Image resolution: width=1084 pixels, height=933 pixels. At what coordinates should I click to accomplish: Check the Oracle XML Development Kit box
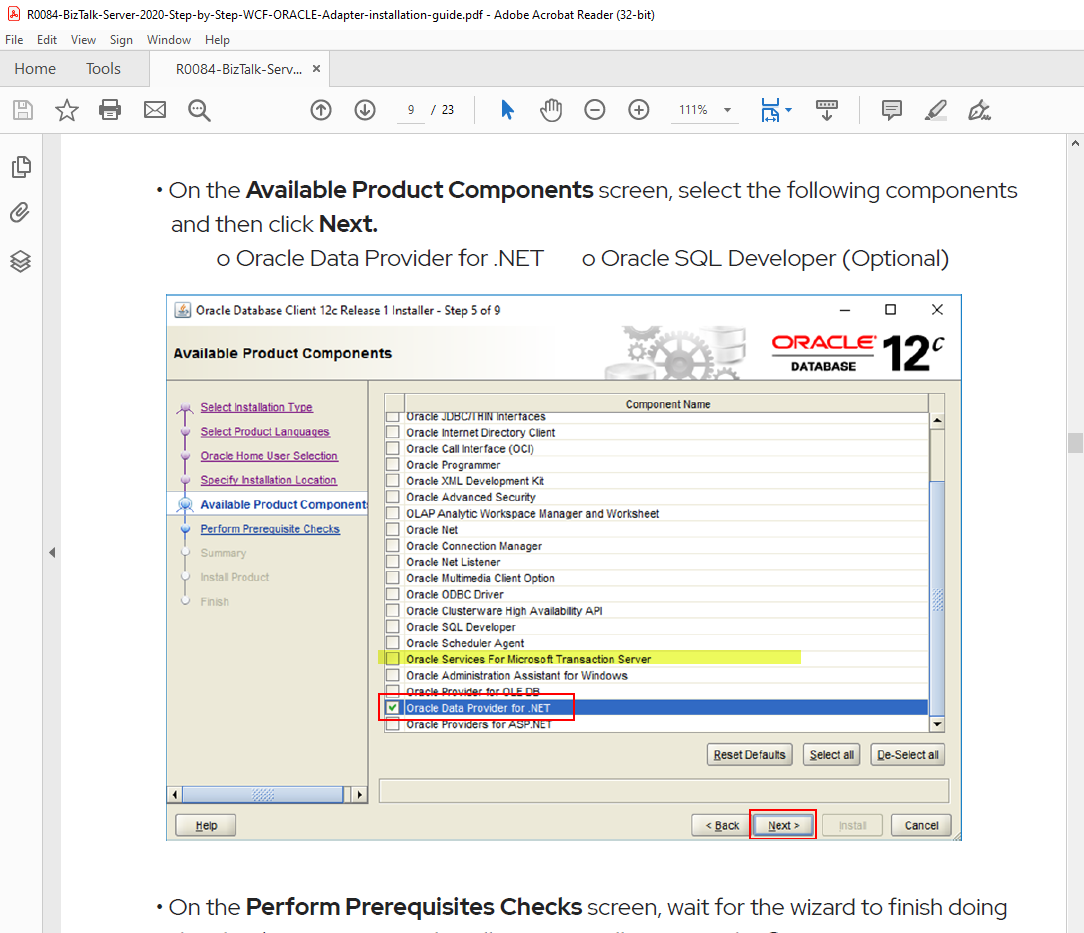point(393,480)
